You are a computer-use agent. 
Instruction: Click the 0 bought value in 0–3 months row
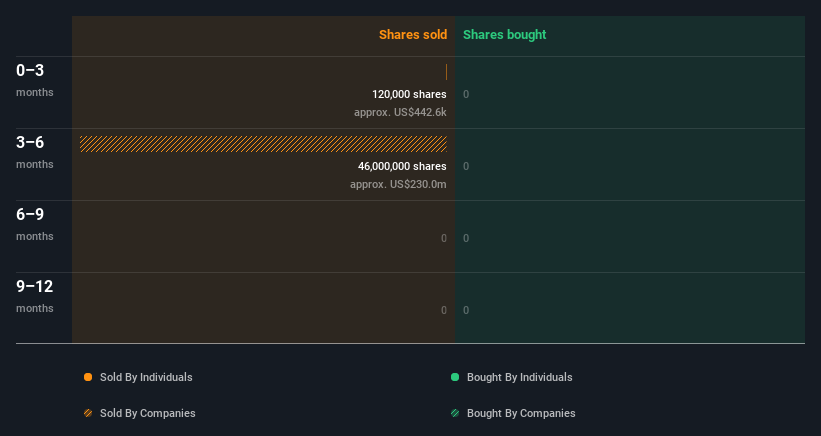click(466, 94)
